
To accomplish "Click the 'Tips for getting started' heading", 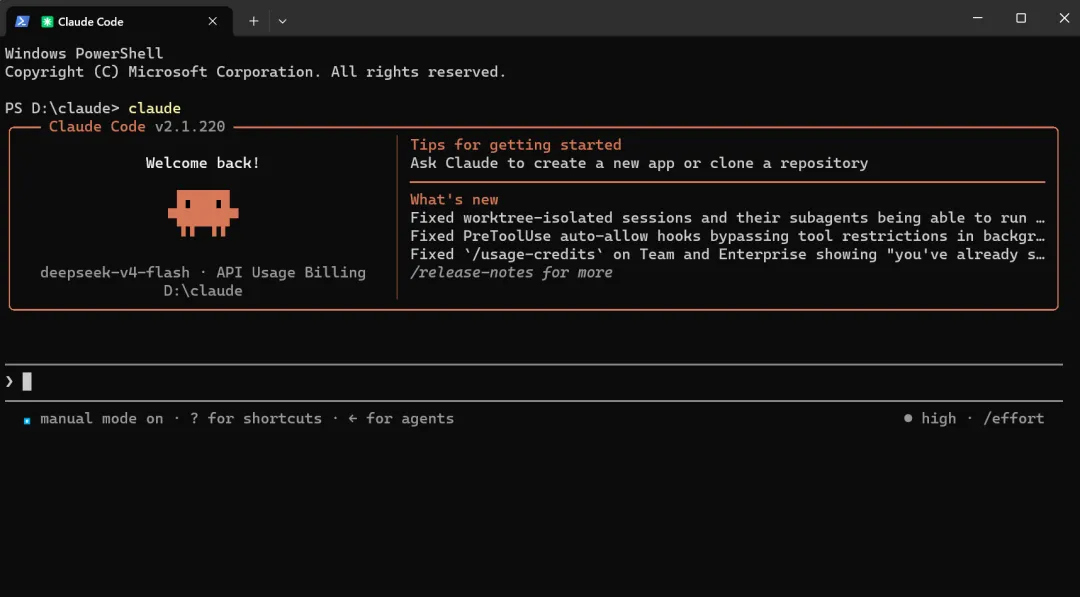I will [x=516, y=145].
